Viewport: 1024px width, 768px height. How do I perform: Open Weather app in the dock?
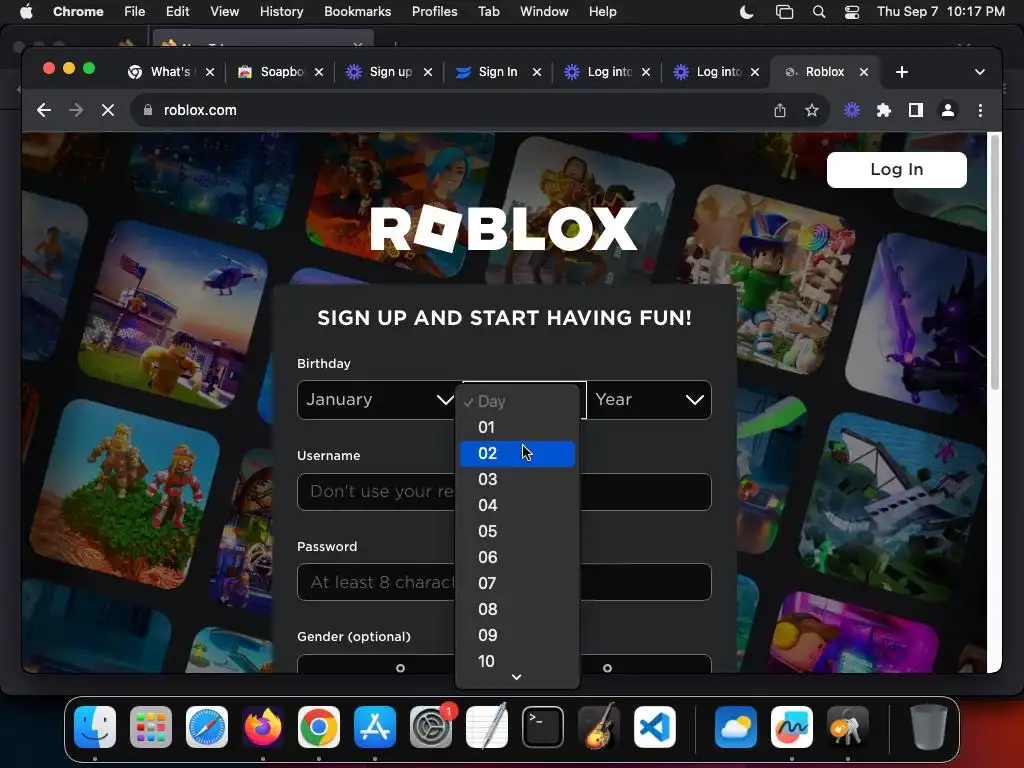click(735, 727)
